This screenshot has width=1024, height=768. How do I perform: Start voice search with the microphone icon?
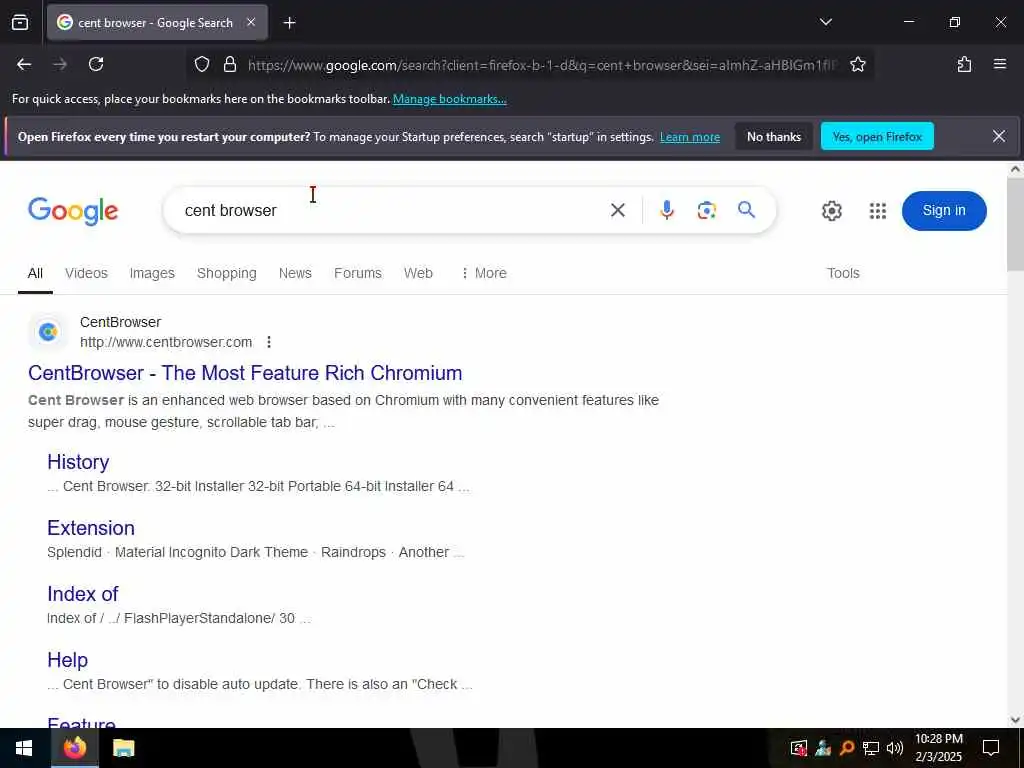tap(667, 210)
